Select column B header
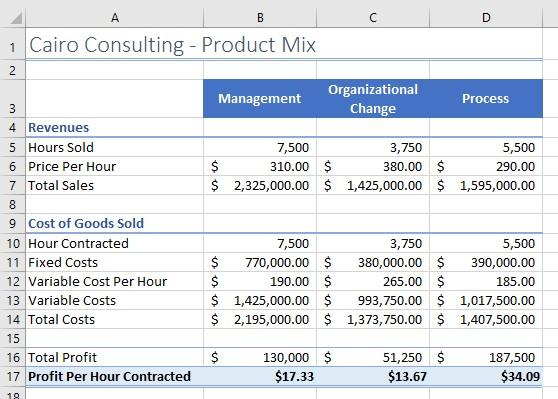This screenshot has width=558, height=399. point(260,17)
